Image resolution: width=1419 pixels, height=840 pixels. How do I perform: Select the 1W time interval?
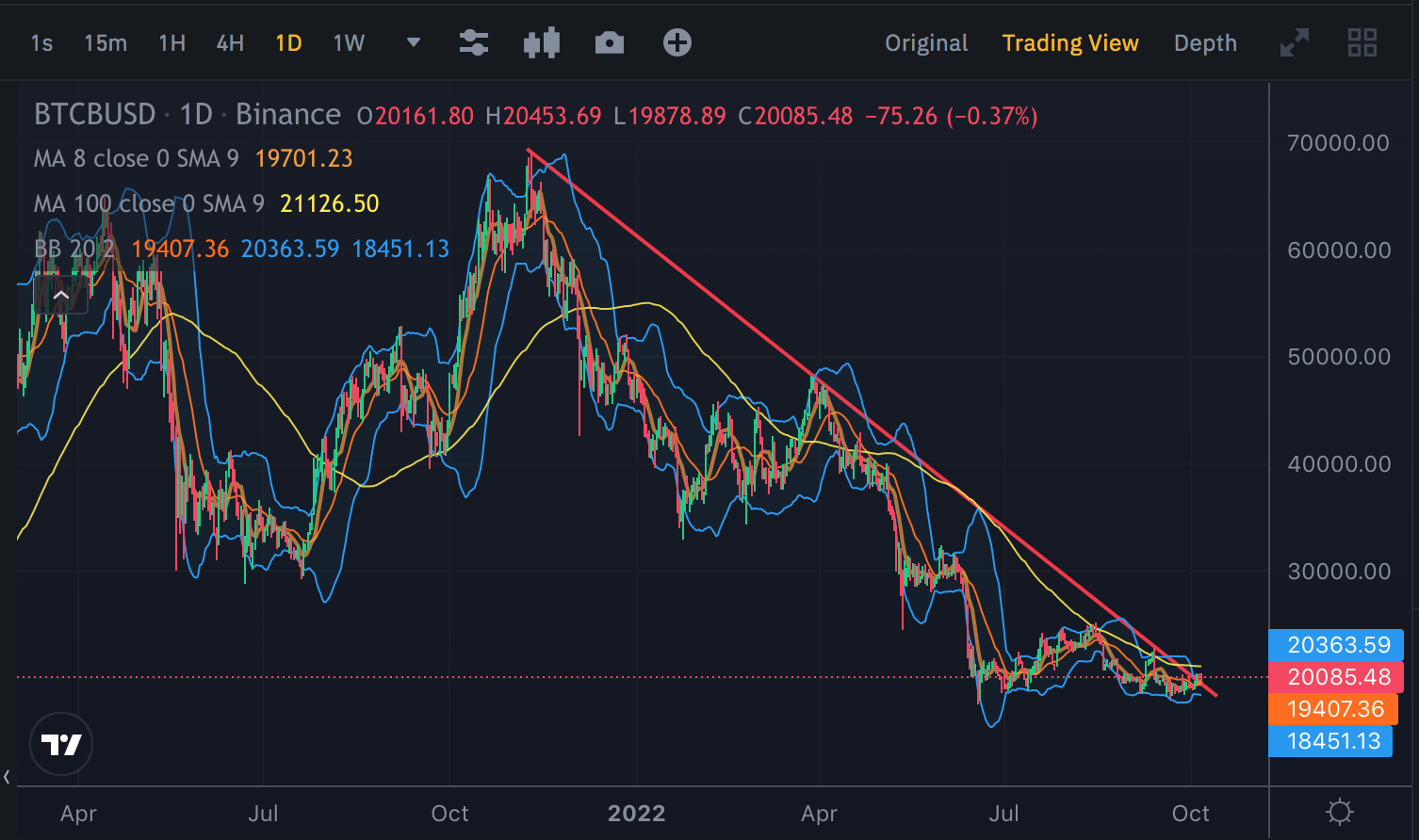click(x=349, y=43)
